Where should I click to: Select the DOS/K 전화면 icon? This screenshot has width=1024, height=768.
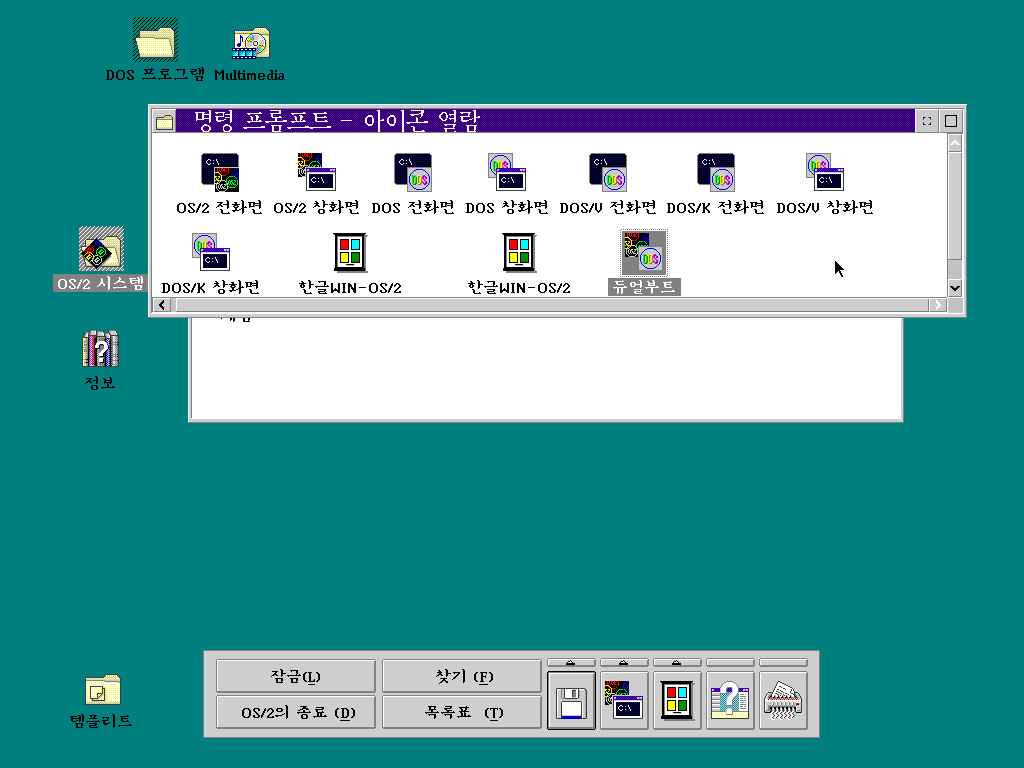click(x=716, y=173)
